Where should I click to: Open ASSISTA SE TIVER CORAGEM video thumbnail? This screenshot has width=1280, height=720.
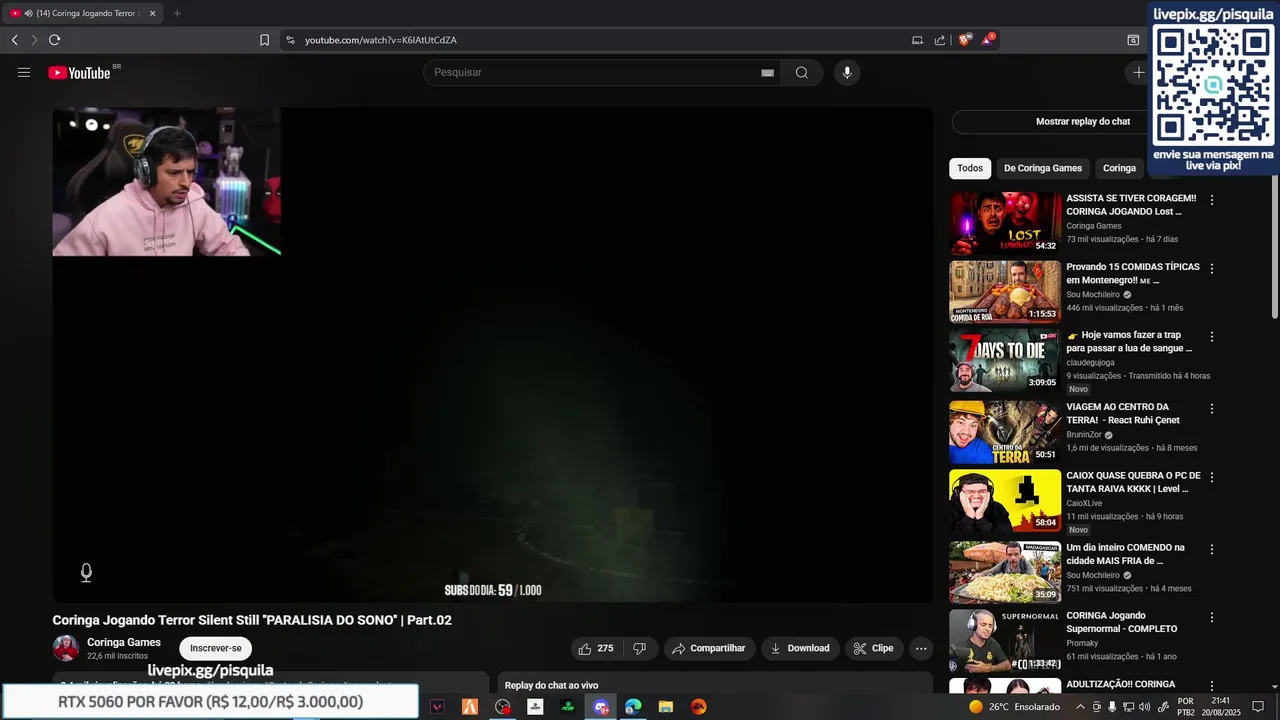tap(1005, 223)
